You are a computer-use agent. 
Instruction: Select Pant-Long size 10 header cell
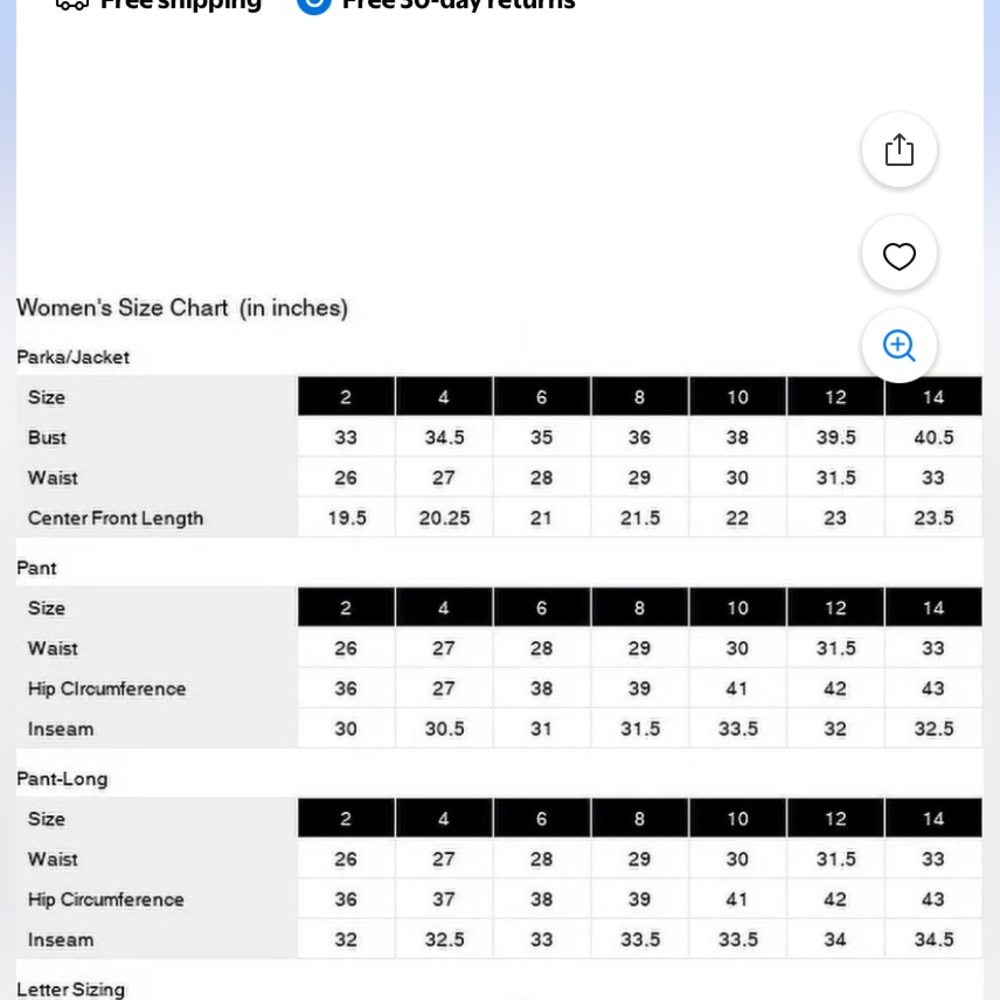[x=737, y=818]
